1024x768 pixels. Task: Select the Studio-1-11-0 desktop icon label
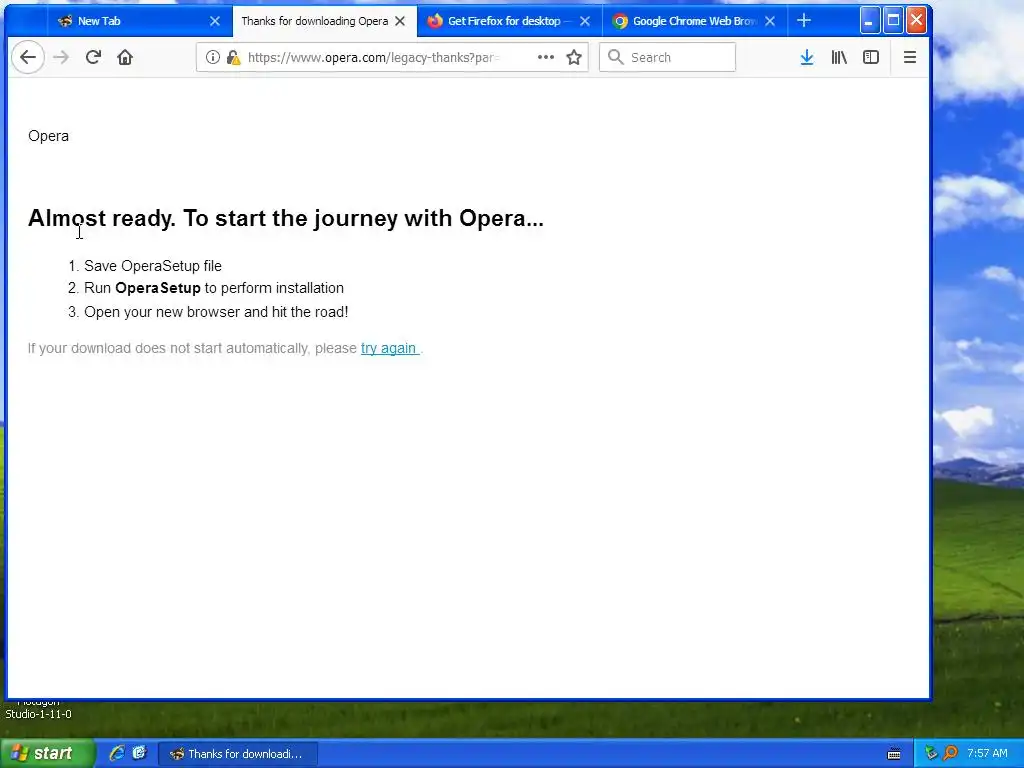(39, 714)
